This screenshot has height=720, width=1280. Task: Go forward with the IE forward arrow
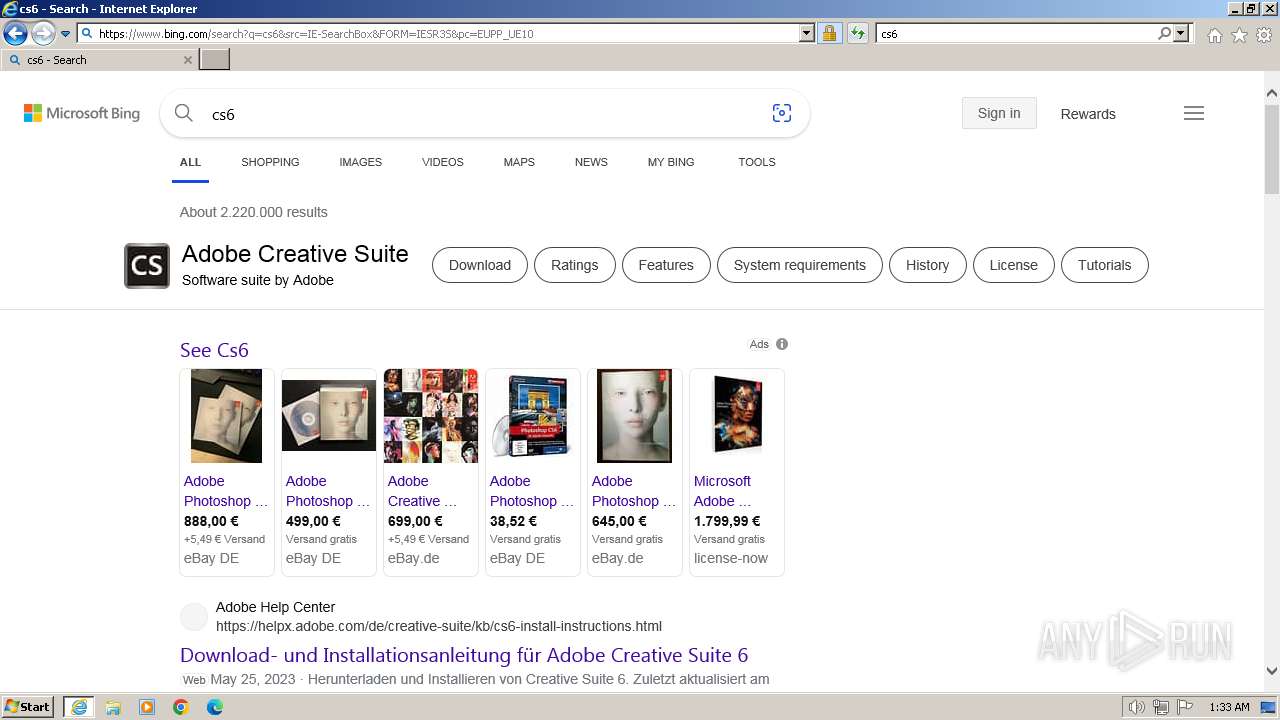click(x=43, y=34)
